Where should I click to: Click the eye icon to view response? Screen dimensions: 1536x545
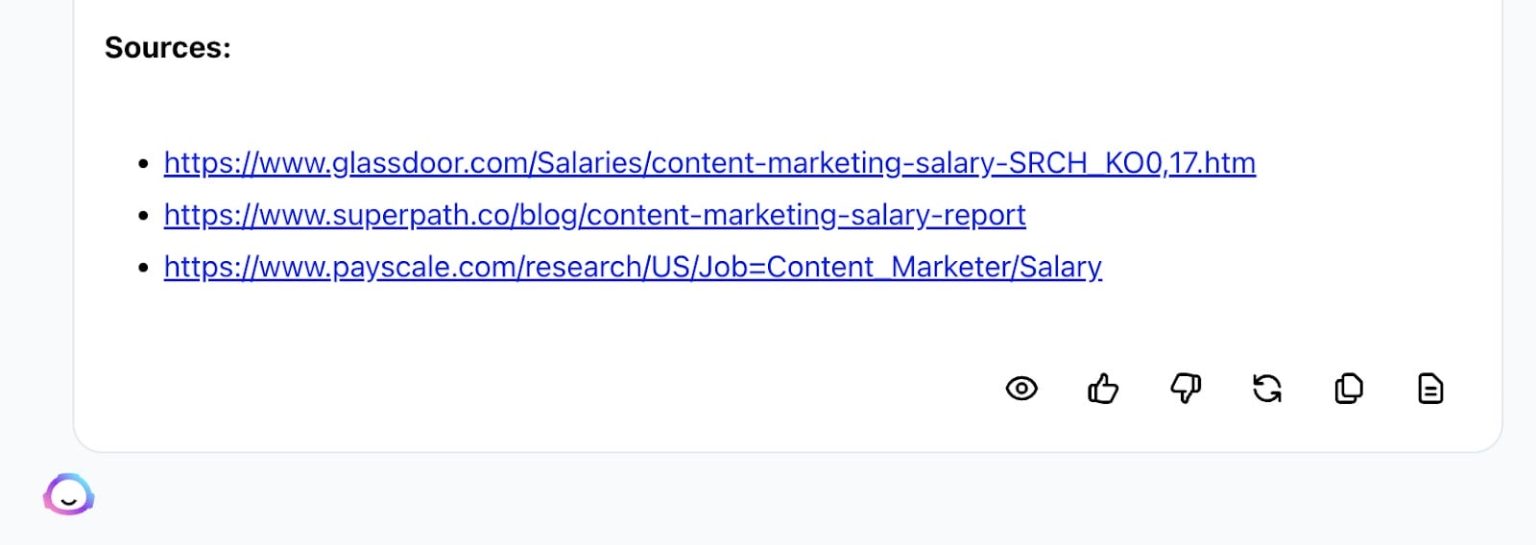(x=1021, y=388)
